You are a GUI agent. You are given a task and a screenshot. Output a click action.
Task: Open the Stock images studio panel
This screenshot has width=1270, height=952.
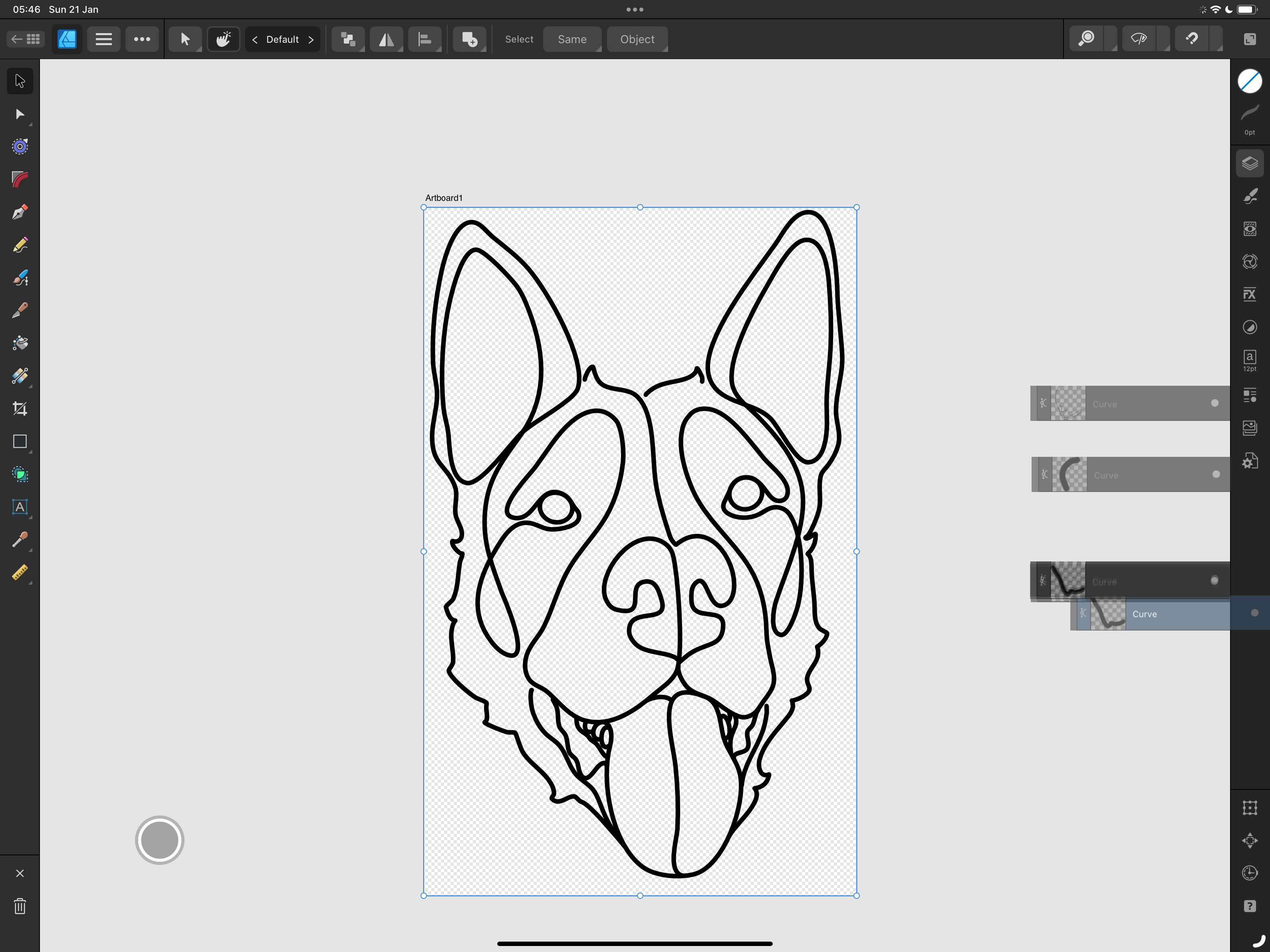click(x=1250, y=428)
